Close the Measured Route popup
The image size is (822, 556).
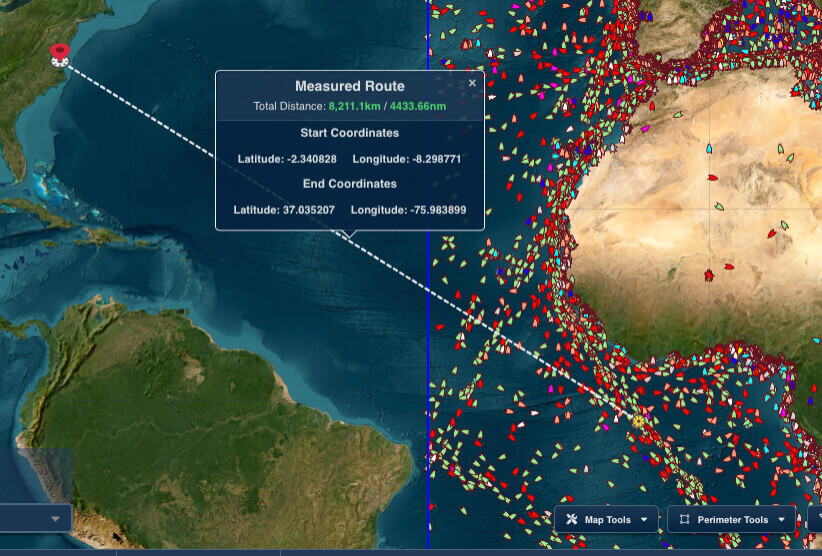[x=472, y=84]
